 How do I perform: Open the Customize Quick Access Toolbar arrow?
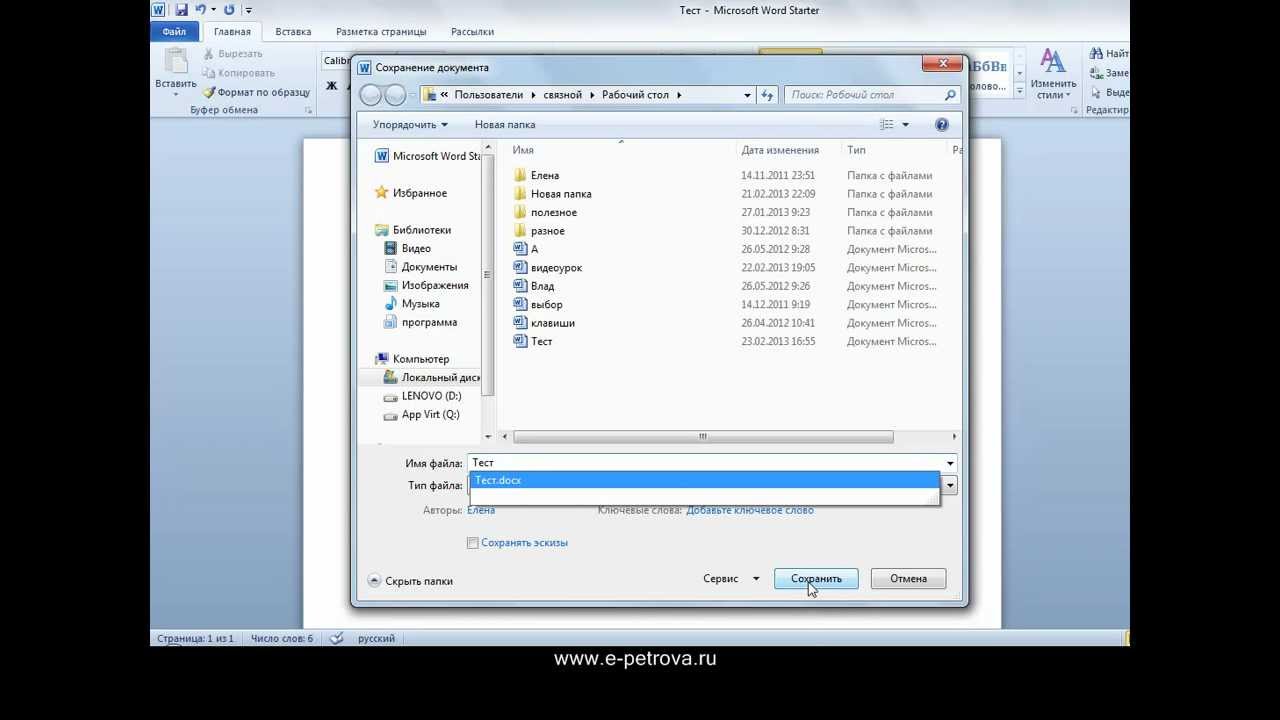248,11
